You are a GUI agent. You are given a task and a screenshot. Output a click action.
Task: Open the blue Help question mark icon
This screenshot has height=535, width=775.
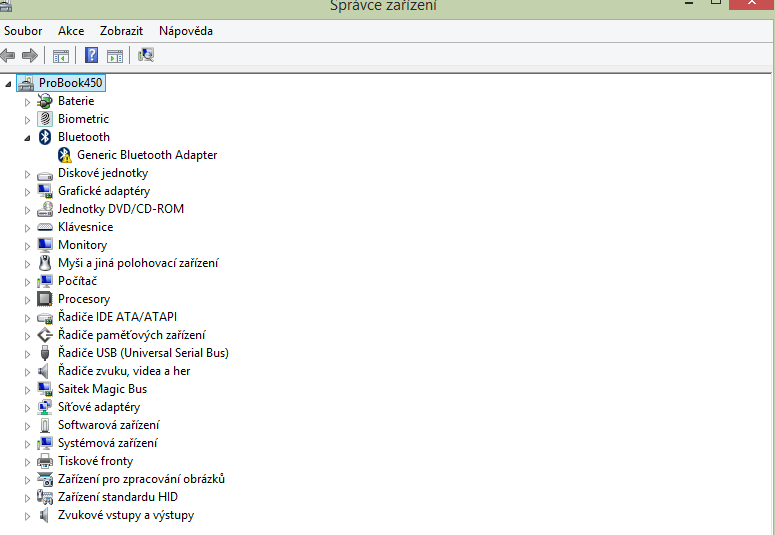point(91,55)
